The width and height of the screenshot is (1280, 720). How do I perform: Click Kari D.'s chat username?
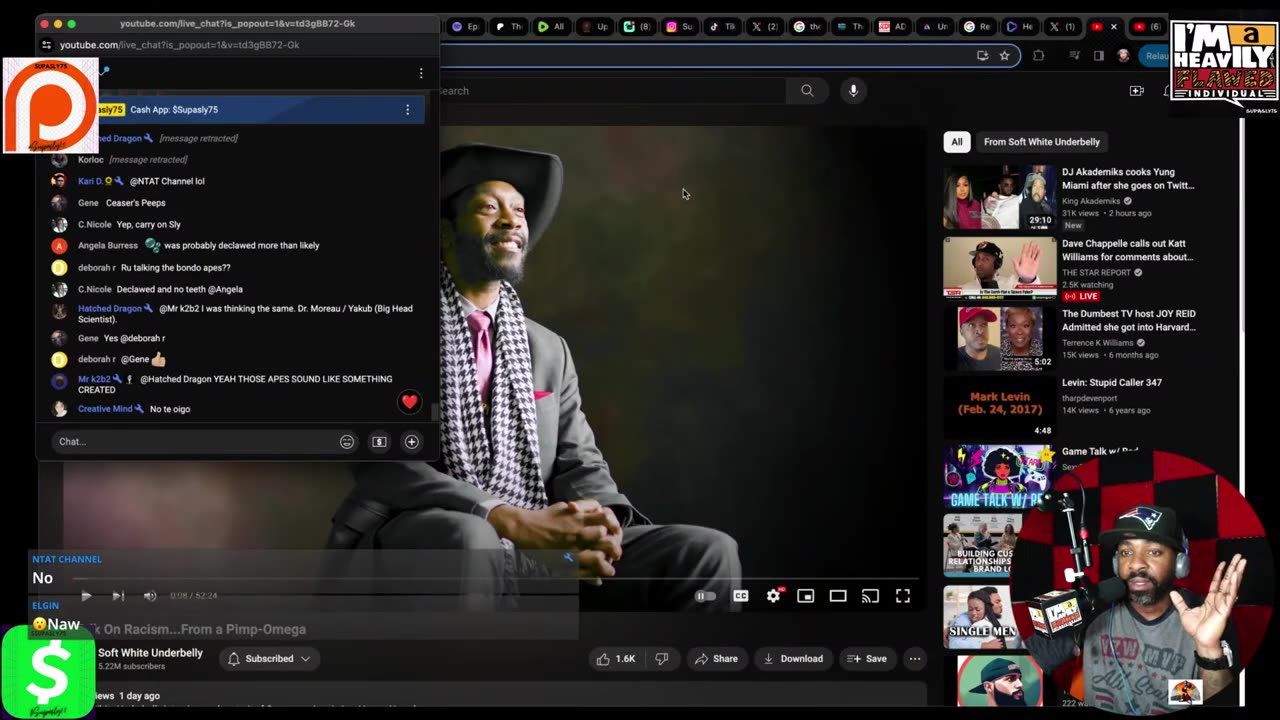[91, 182]
